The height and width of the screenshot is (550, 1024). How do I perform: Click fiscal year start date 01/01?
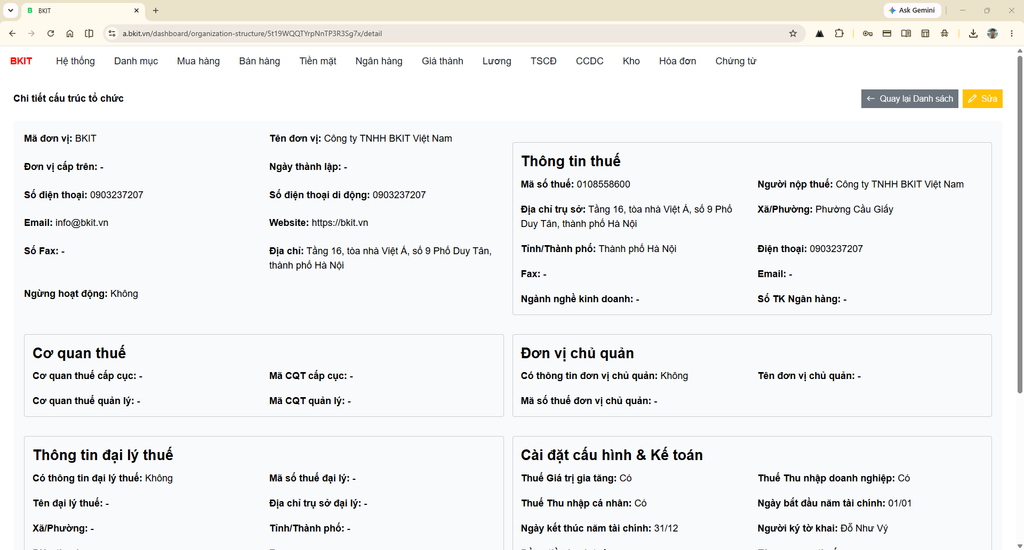click(x=900, y=503)
